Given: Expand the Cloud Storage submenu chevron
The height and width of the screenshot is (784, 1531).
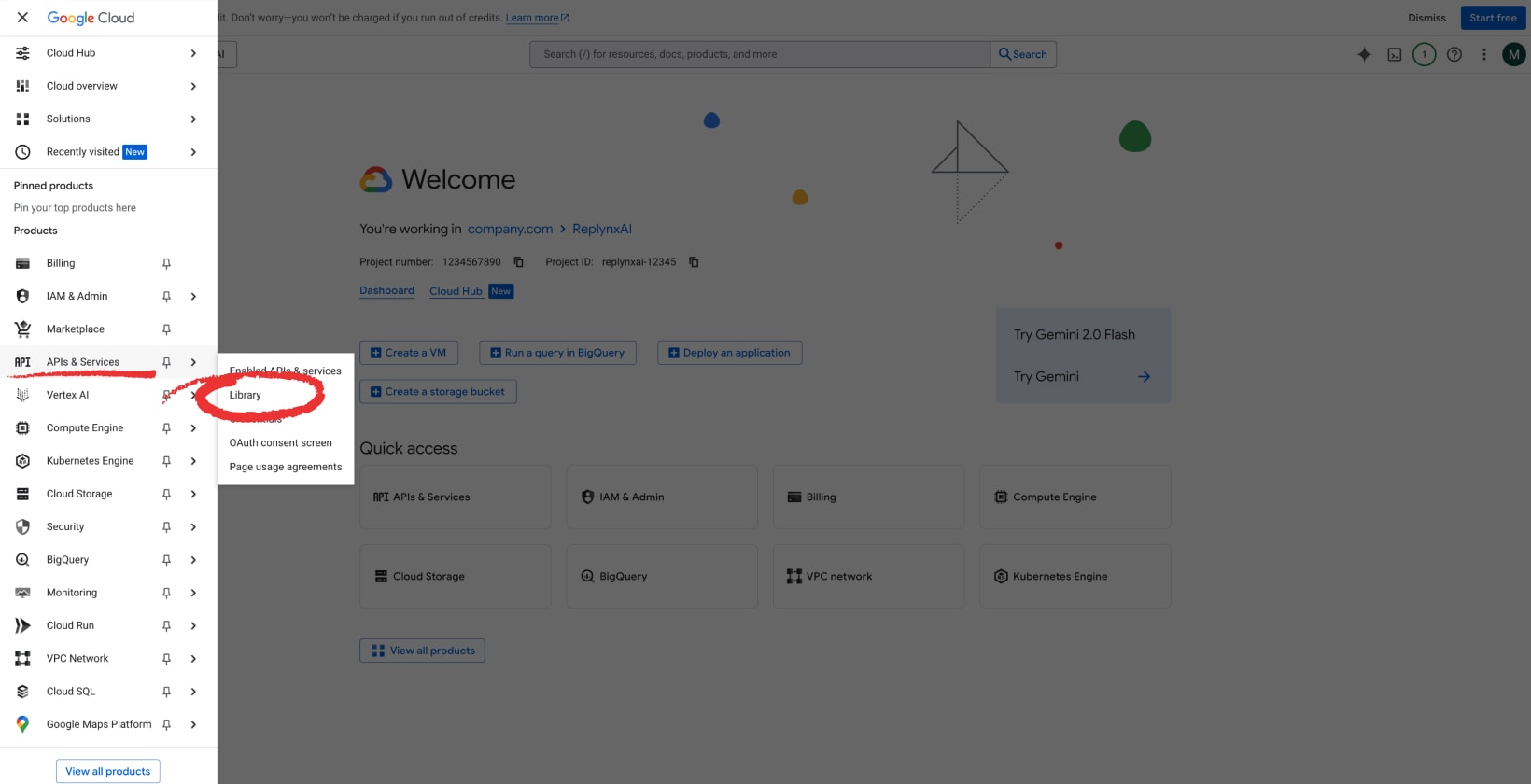Looking at the screenshot, I should (193, 495).
